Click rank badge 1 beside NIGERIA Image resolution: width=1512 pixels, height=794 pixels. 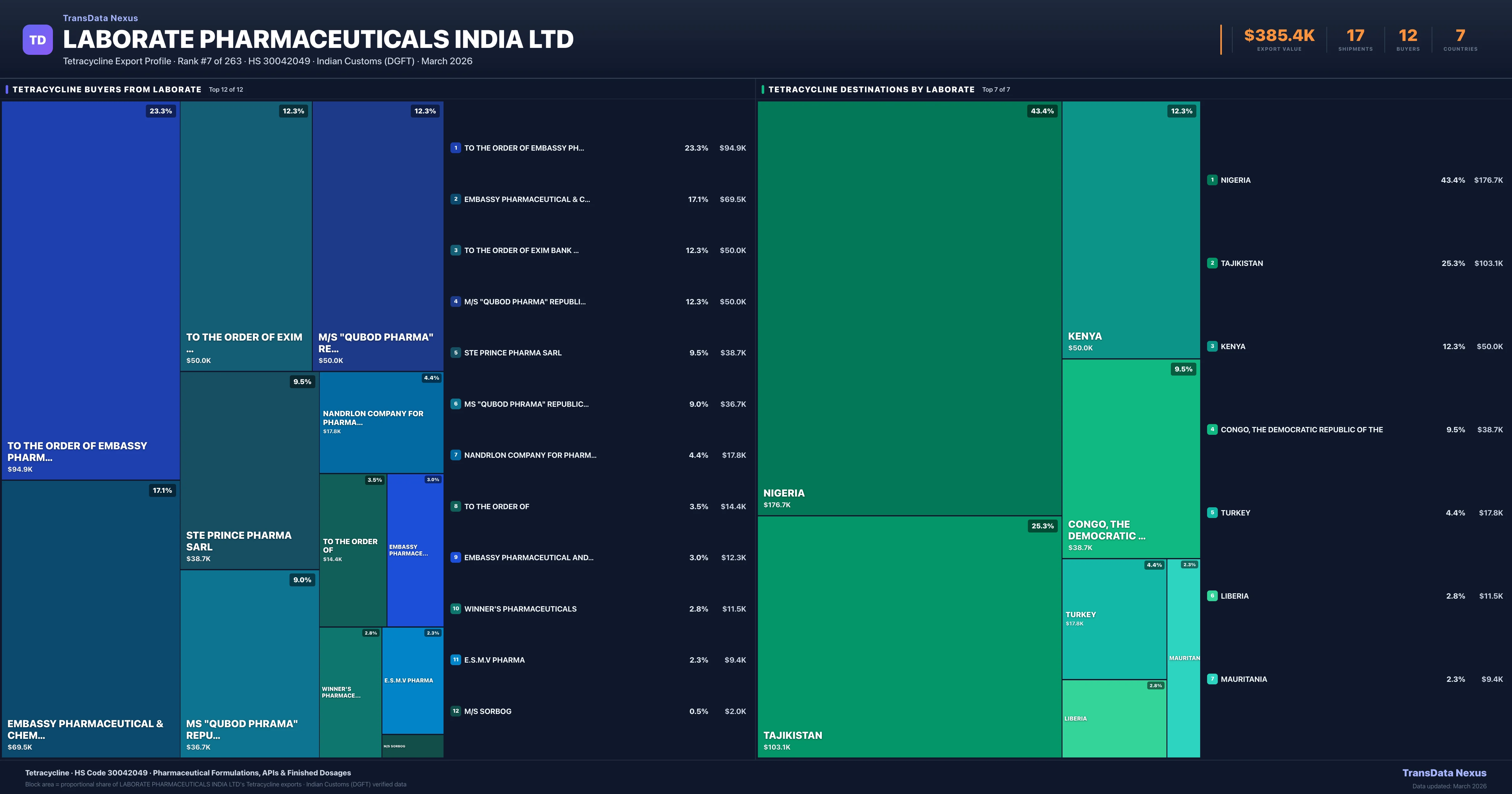coord(1212,180)
